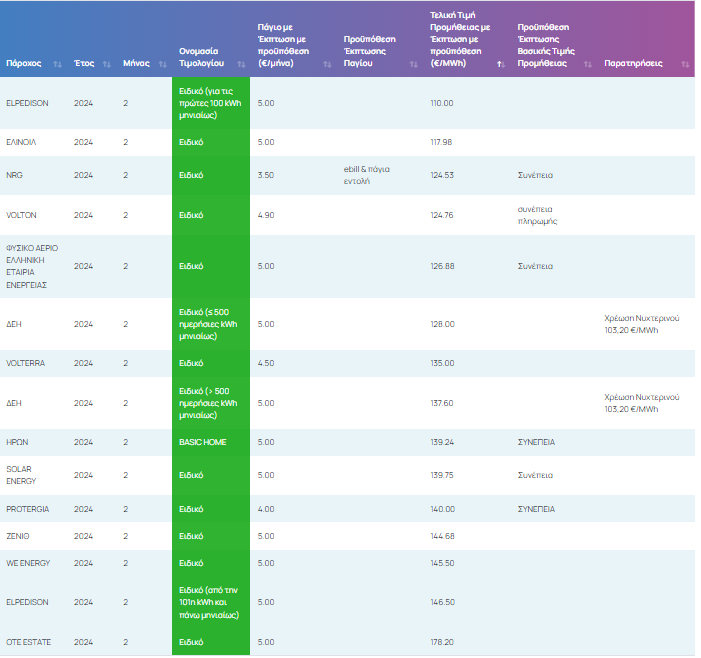
Task: Click the PROTERGIA provider cell
Action: pyautogui.click(x=27, y=509)
